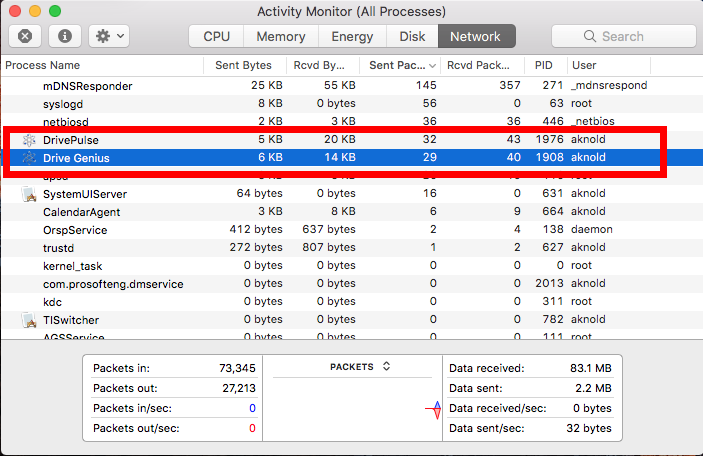Select the Disk tab
Image resolution: width=703 pixels, height=456 pixels.
click(412, 36)
